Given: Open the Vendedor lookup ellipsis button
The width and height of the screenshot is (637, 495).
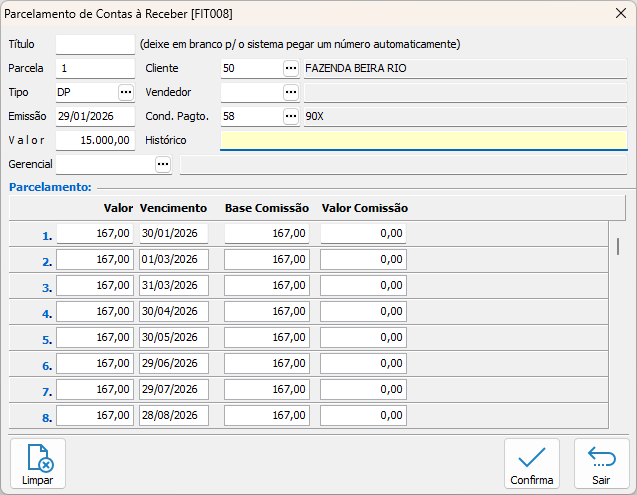Looking at the screenshot, I should tap(291, 92).
